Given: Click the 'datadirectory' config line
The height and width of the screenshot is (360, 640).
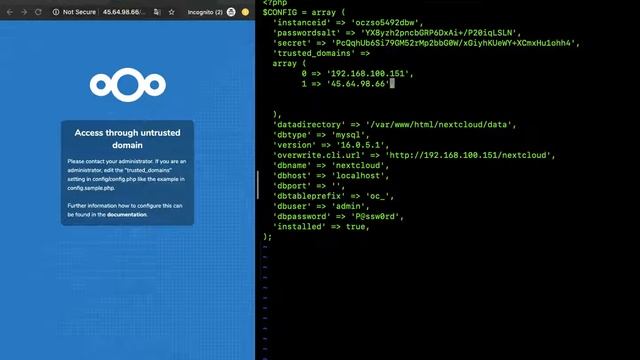Looking at the screenshot, I should click(394, 125).
